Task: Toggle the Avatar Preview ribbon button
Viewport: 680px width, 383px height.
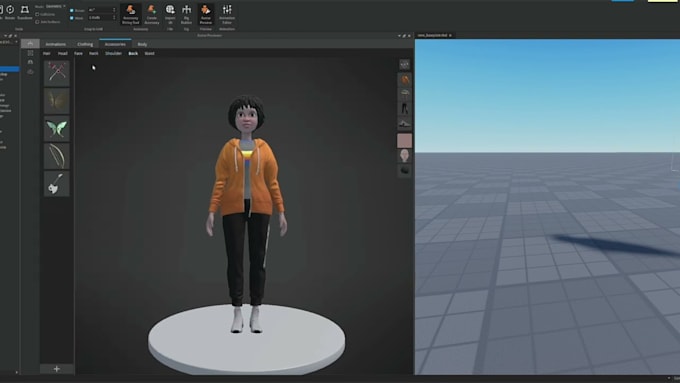Action: [x=206, y=14]
